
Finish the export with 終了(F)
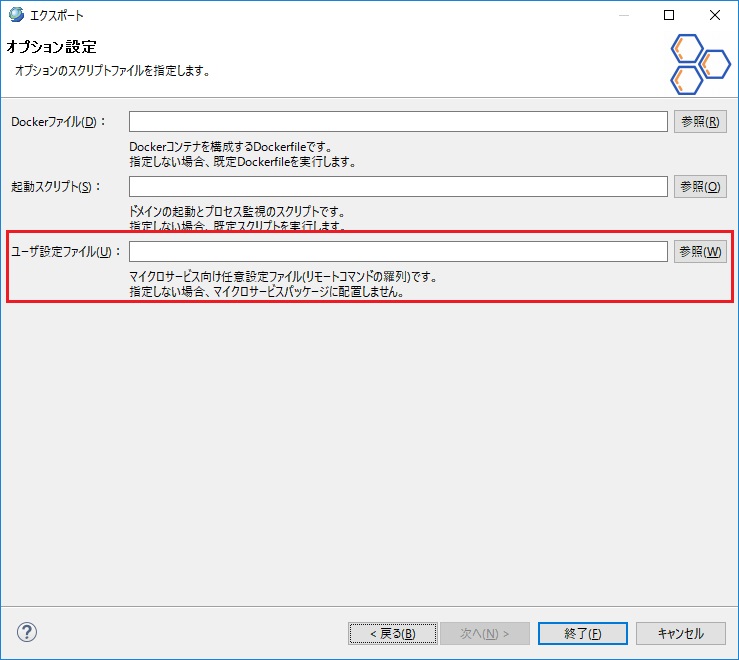582,633
